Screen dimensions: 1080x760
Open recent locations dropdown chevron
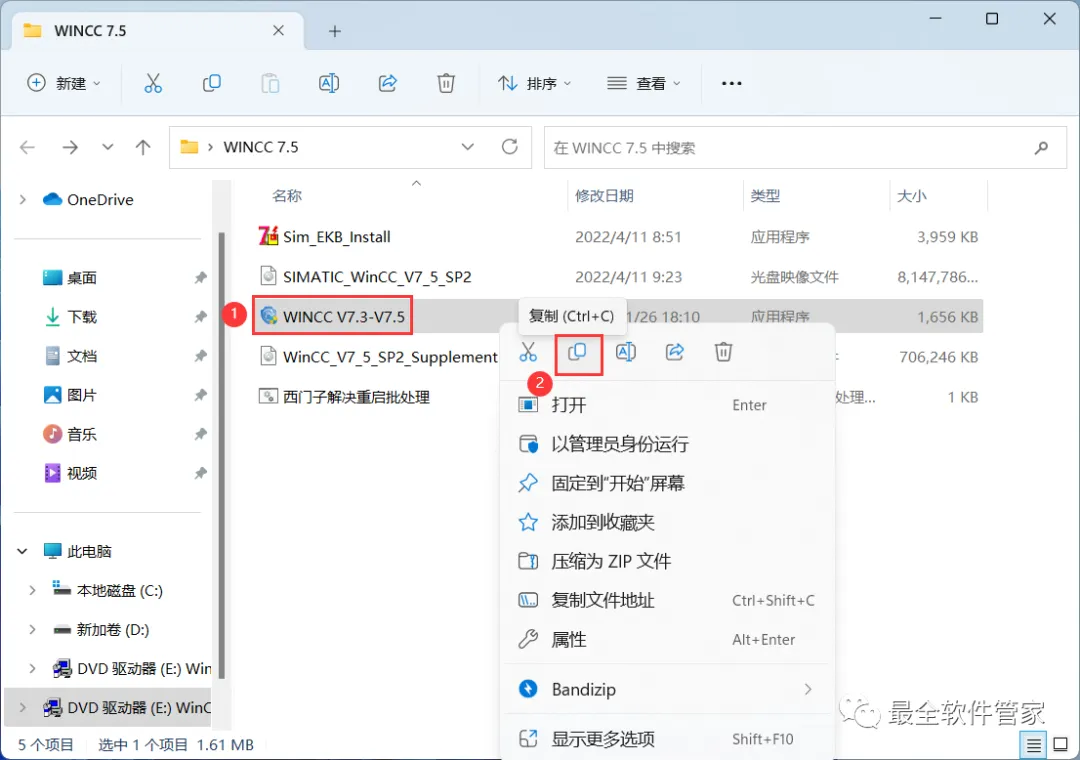(107, 147)
